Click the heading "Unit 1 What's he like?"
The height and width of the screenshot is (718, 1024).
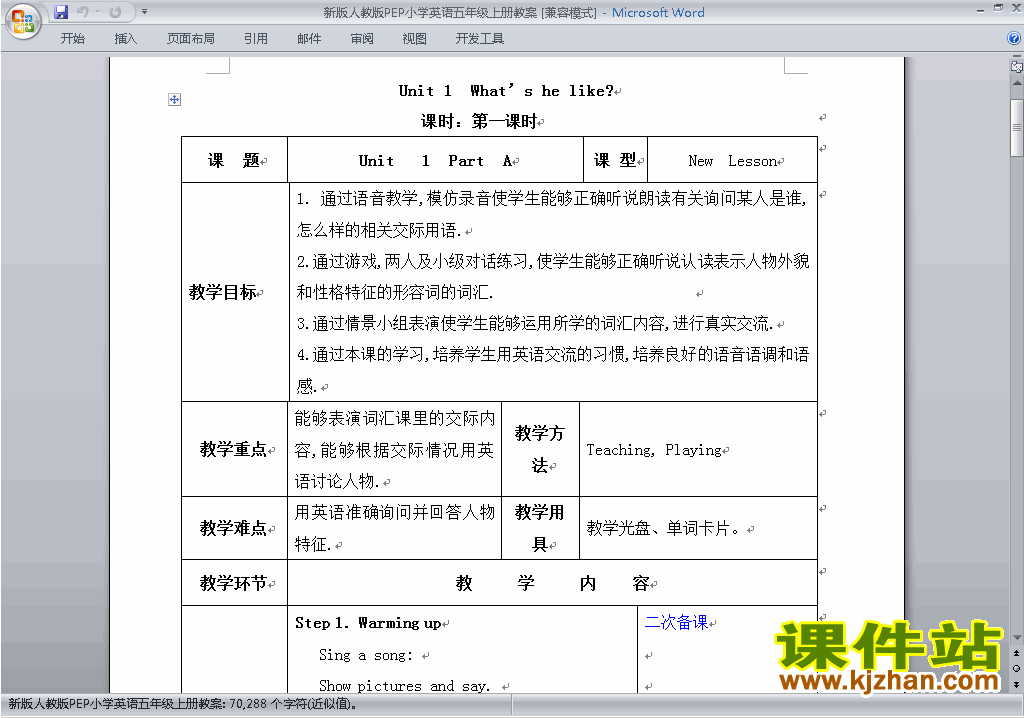coord(506,91)
